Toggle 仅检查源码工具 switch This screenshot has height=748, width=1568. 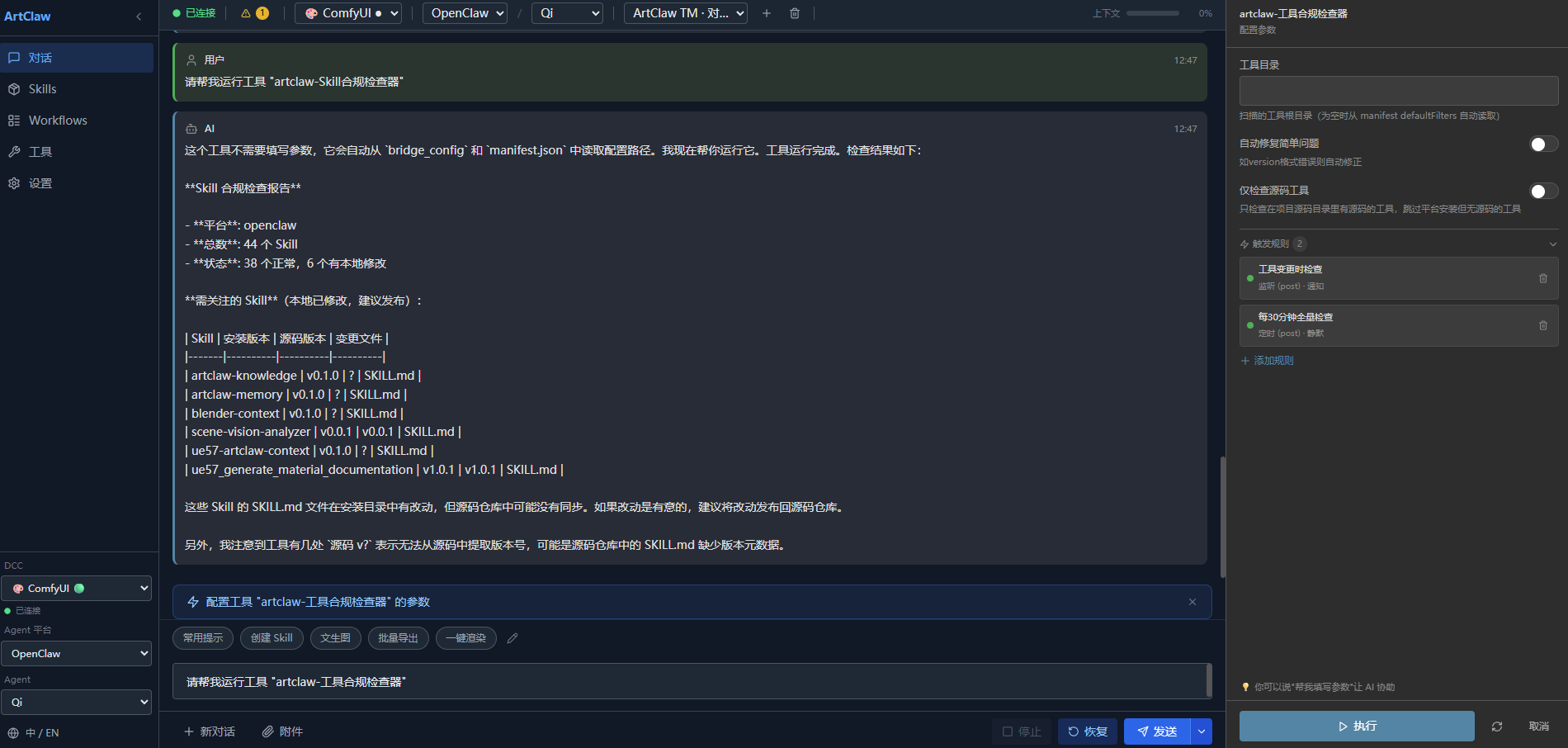[x=1544, y=192]
